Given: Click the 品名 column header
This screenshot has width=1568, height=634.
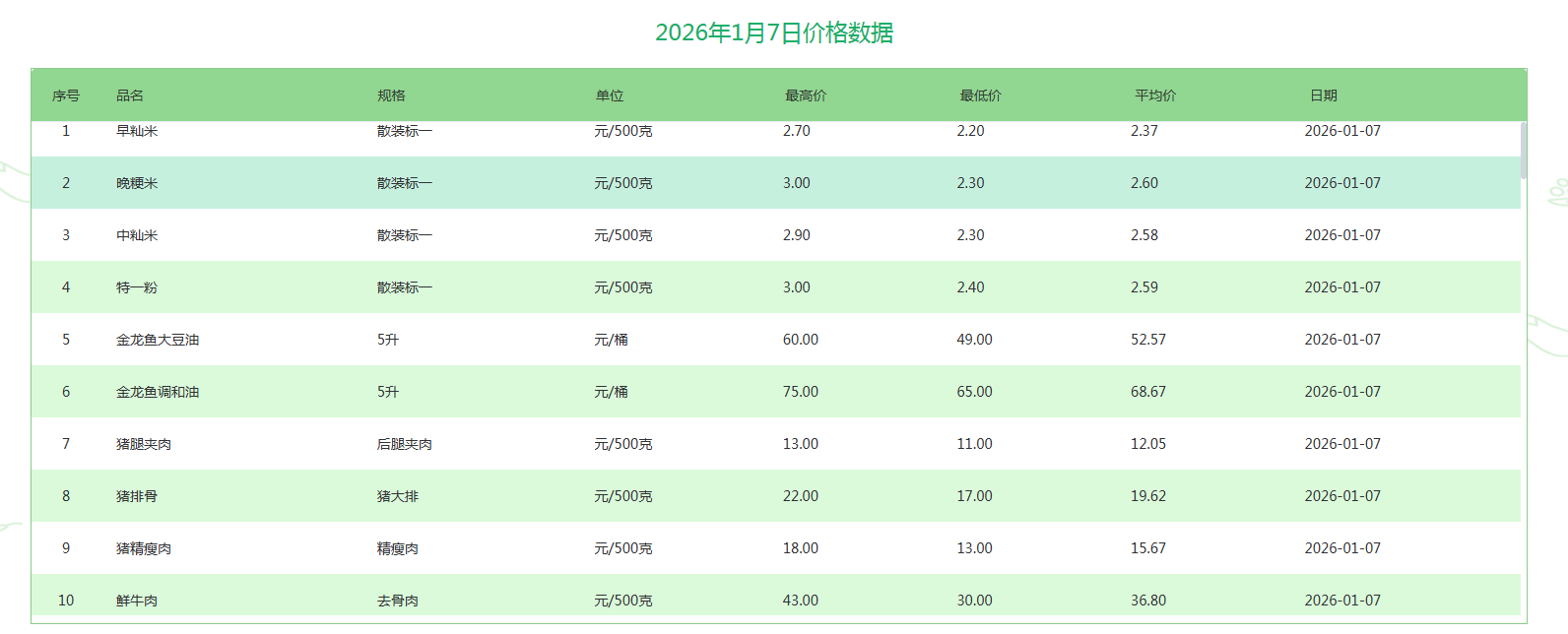Looking at the screenshot, I should pyautogui.click(x=130, y=95).
